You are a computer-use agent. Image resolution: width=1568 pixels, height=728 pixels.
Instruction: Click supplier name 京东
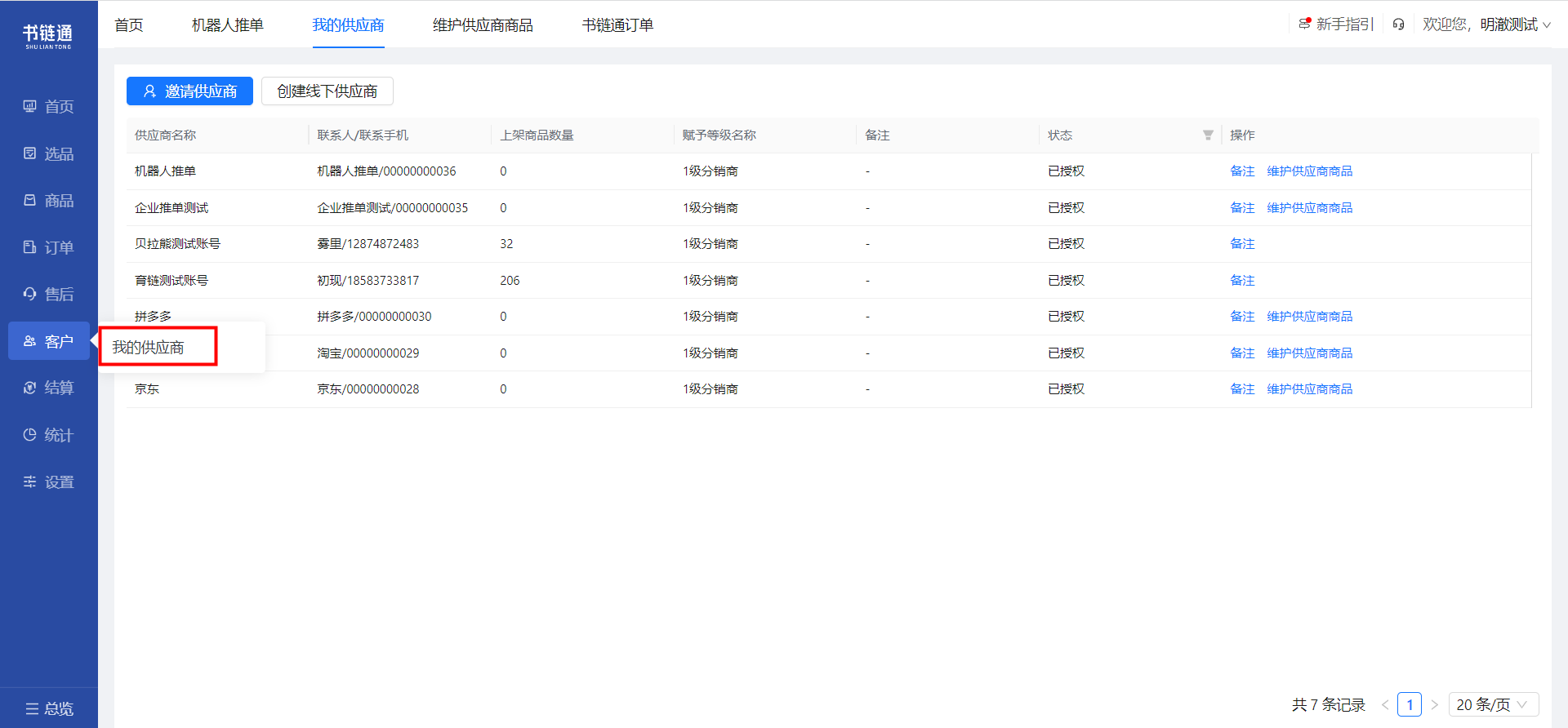click(x=147, y=389)
